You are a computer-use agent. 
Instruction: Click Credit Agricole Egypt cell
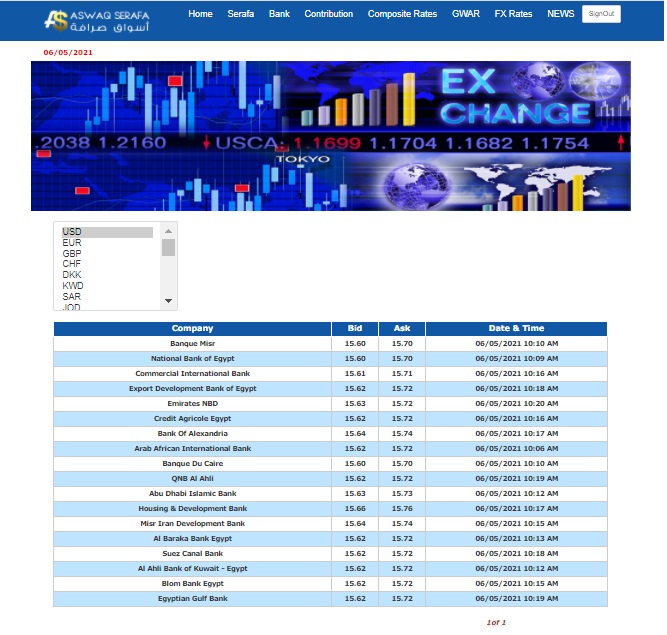coord(192,419)
